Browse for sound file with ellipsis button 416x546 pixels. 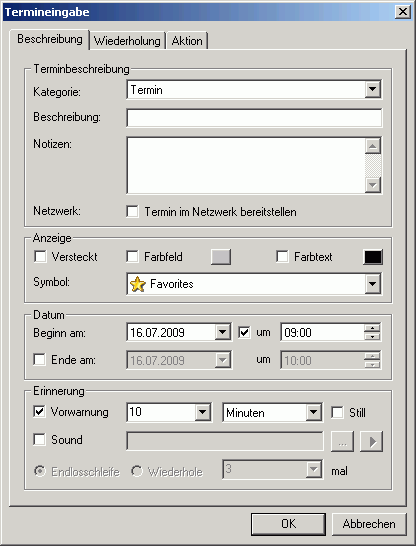click(x=342, y=441)
